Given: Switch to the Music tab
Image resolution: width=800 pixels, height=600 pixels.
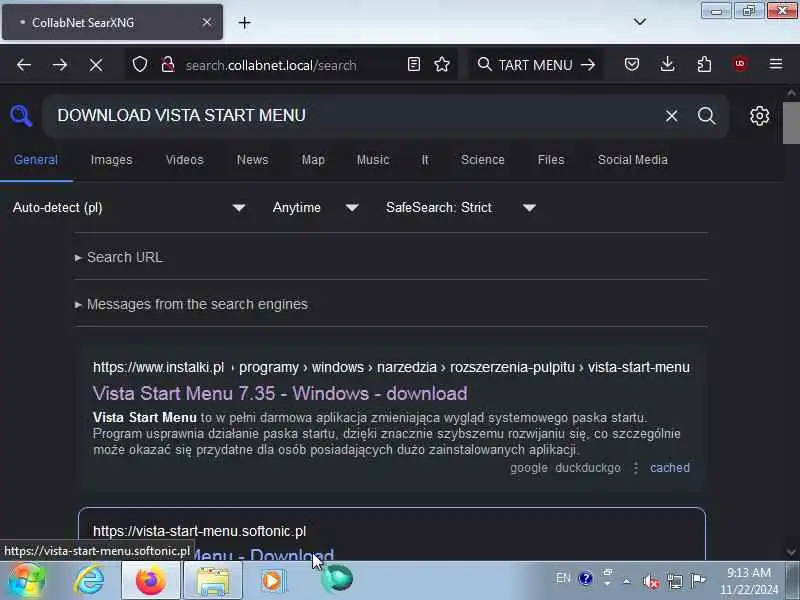Looking at the screenshot, I should click(x=373, y=160).
